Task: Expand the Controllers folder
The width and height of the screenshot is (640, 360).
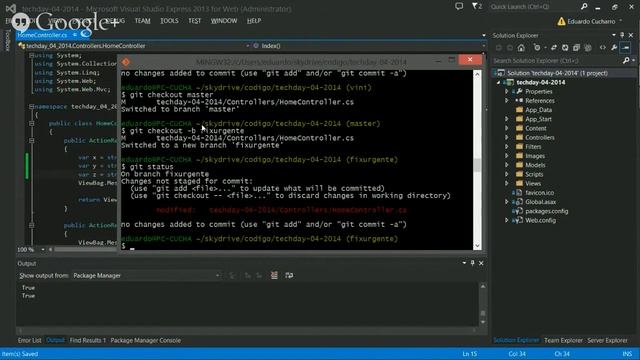Action: click(507, 138)
